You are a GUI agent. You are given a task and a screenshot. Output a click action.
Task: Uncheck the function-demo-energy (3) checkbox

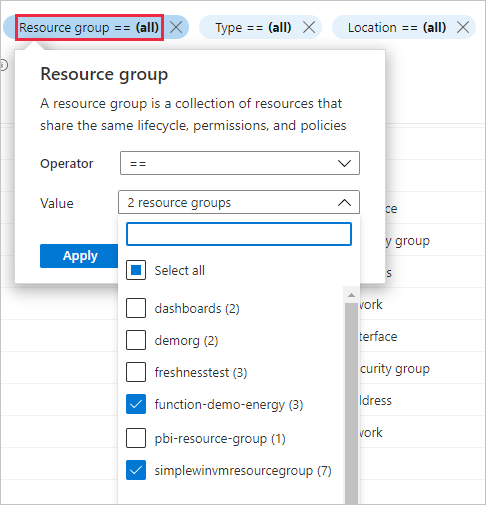click(x=136, y=404)
